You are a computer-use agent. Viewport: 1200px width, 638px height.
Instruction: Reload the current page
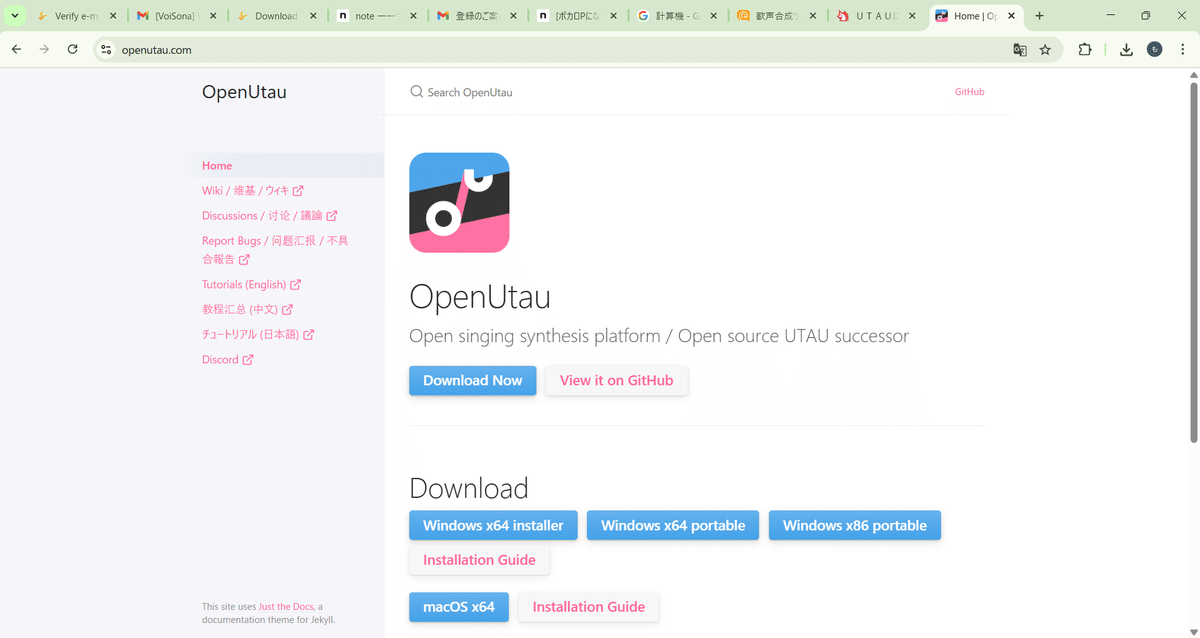(x=71, y=49)
